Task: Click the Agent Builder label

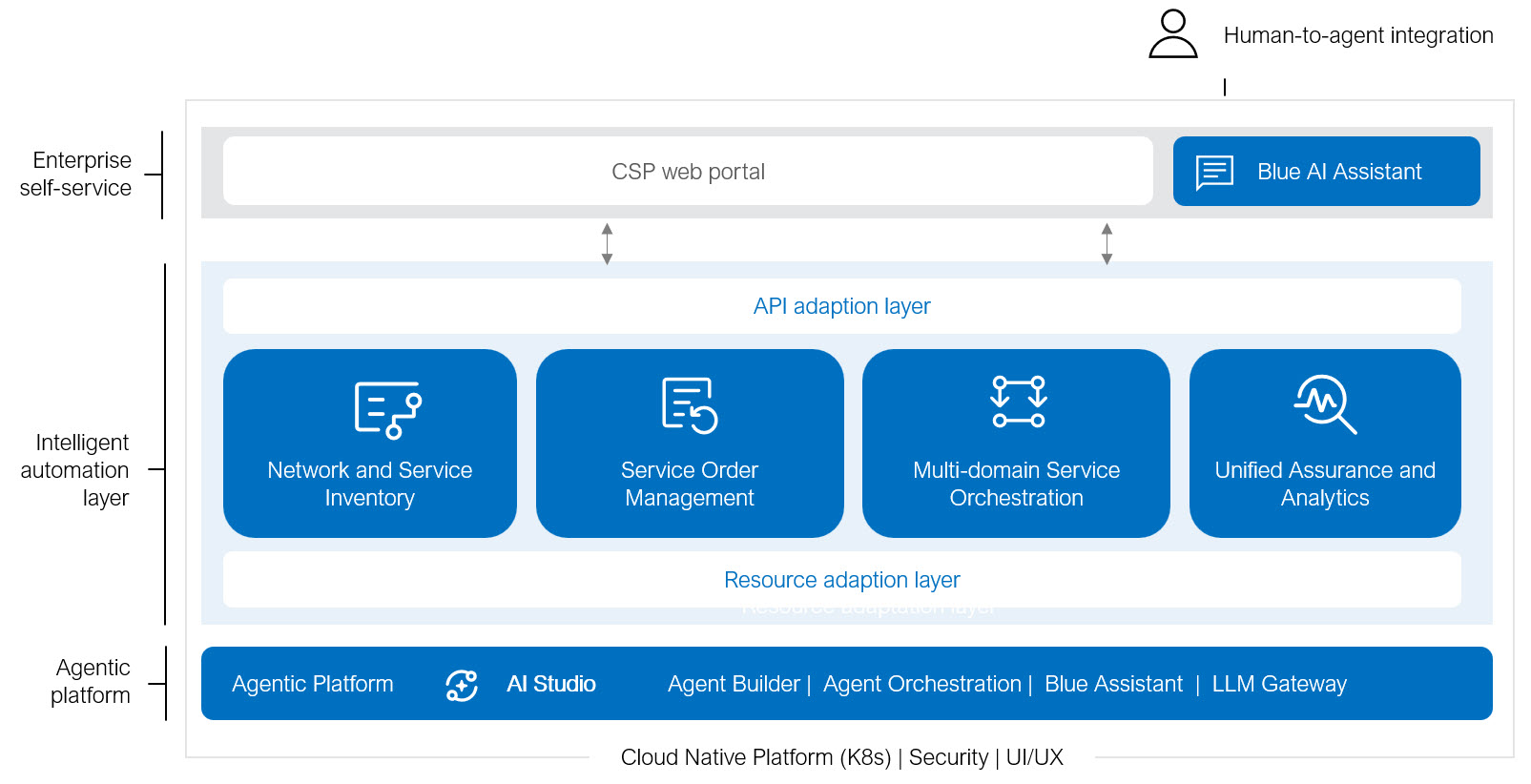Action: (734, 684)
